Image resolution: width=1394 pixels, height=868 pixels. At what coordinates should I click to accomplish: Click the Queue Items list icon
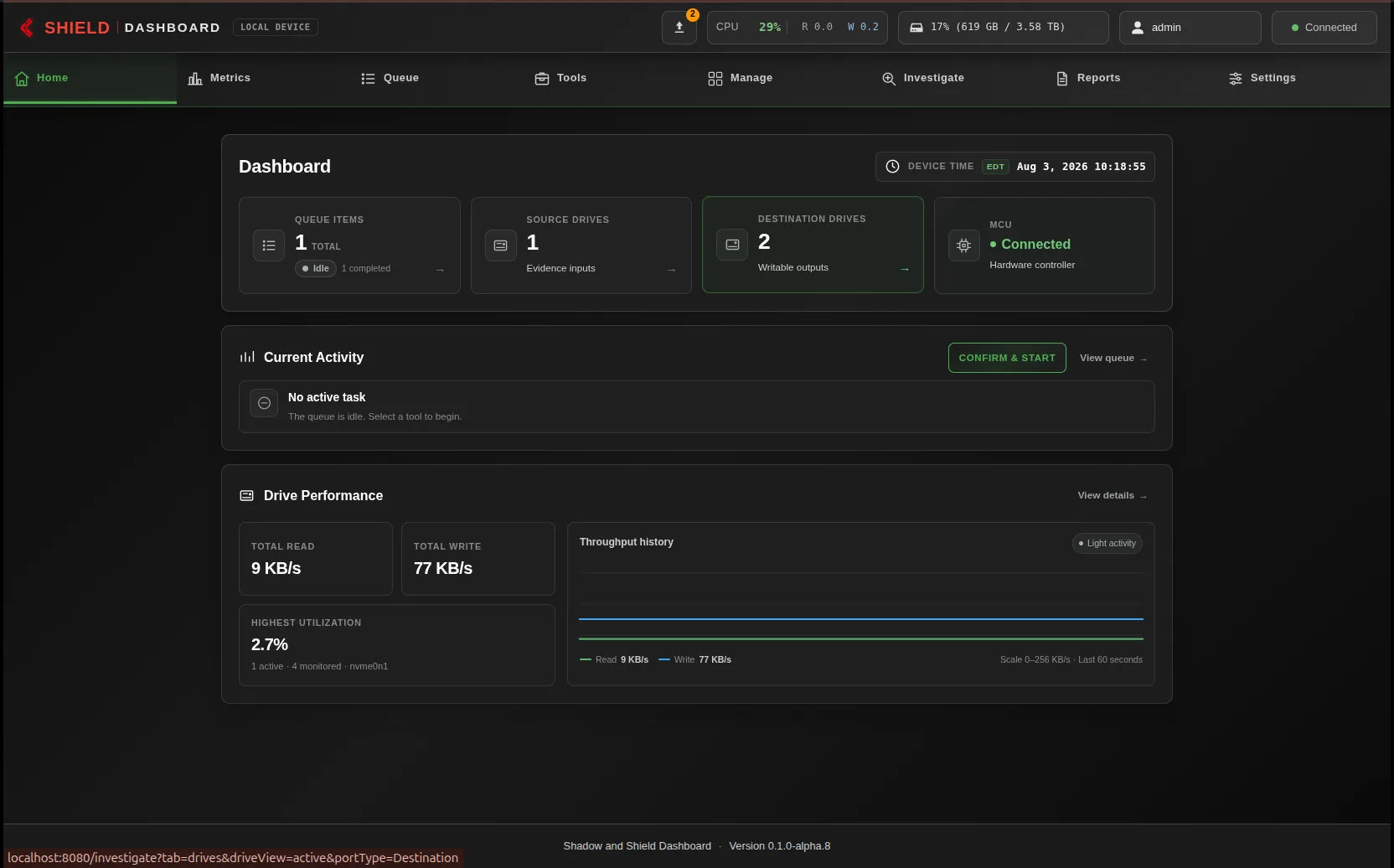(x=269, y=245)
